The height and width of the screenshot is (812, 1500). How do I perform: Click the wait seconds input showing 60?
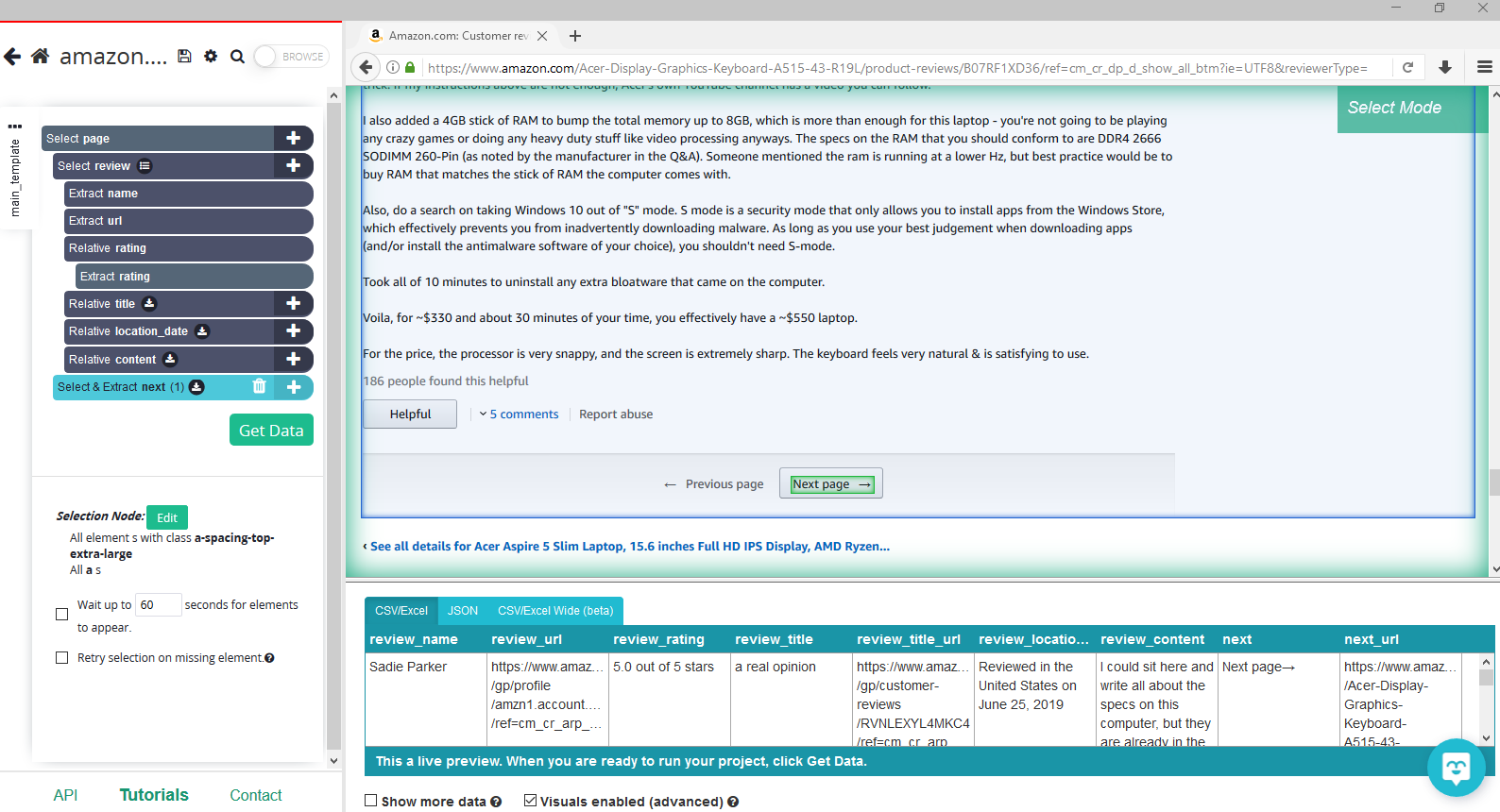pos(158,605)
